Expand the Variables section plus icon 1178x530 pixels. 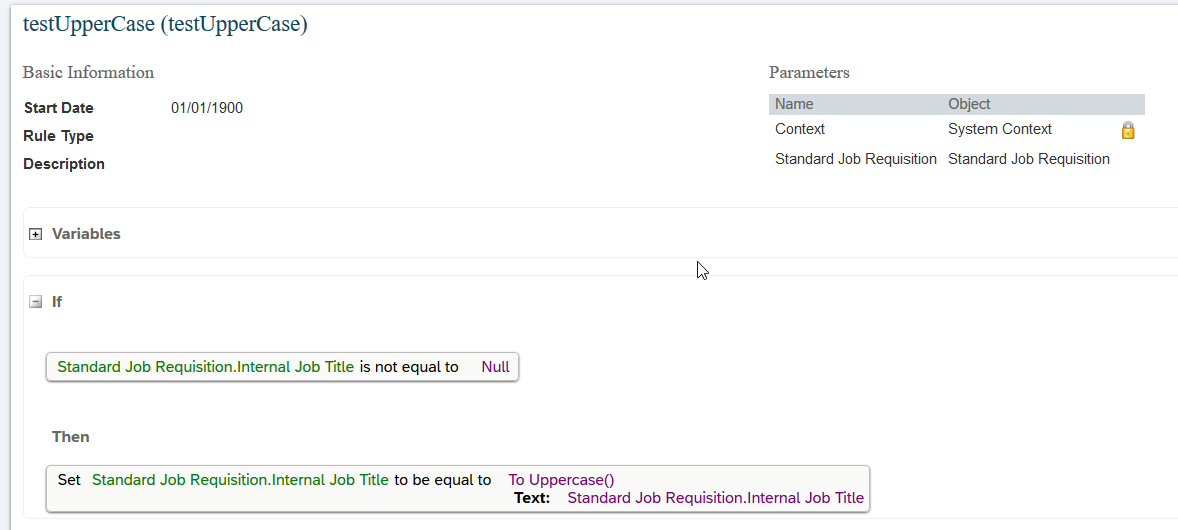[x=35, y=235]
